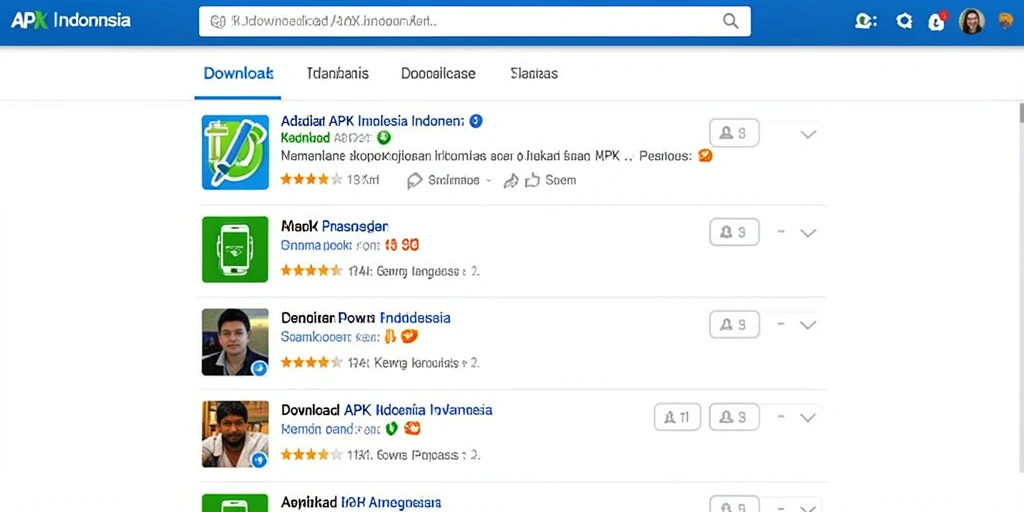Expand chevron of Download APK Idoenia row
1024x512 pixels.
[x=808, y=417]
